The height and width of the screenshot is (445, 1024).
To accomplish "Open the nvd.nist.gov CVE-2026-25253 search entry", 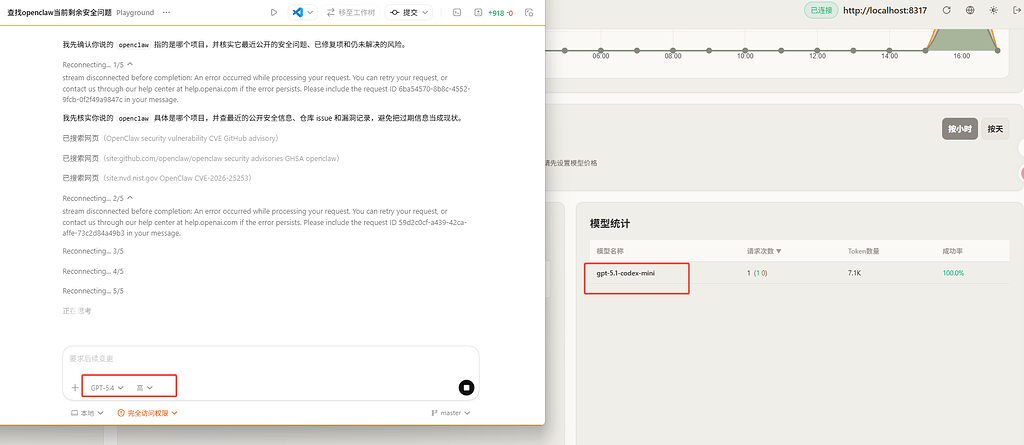I will 157,178.
